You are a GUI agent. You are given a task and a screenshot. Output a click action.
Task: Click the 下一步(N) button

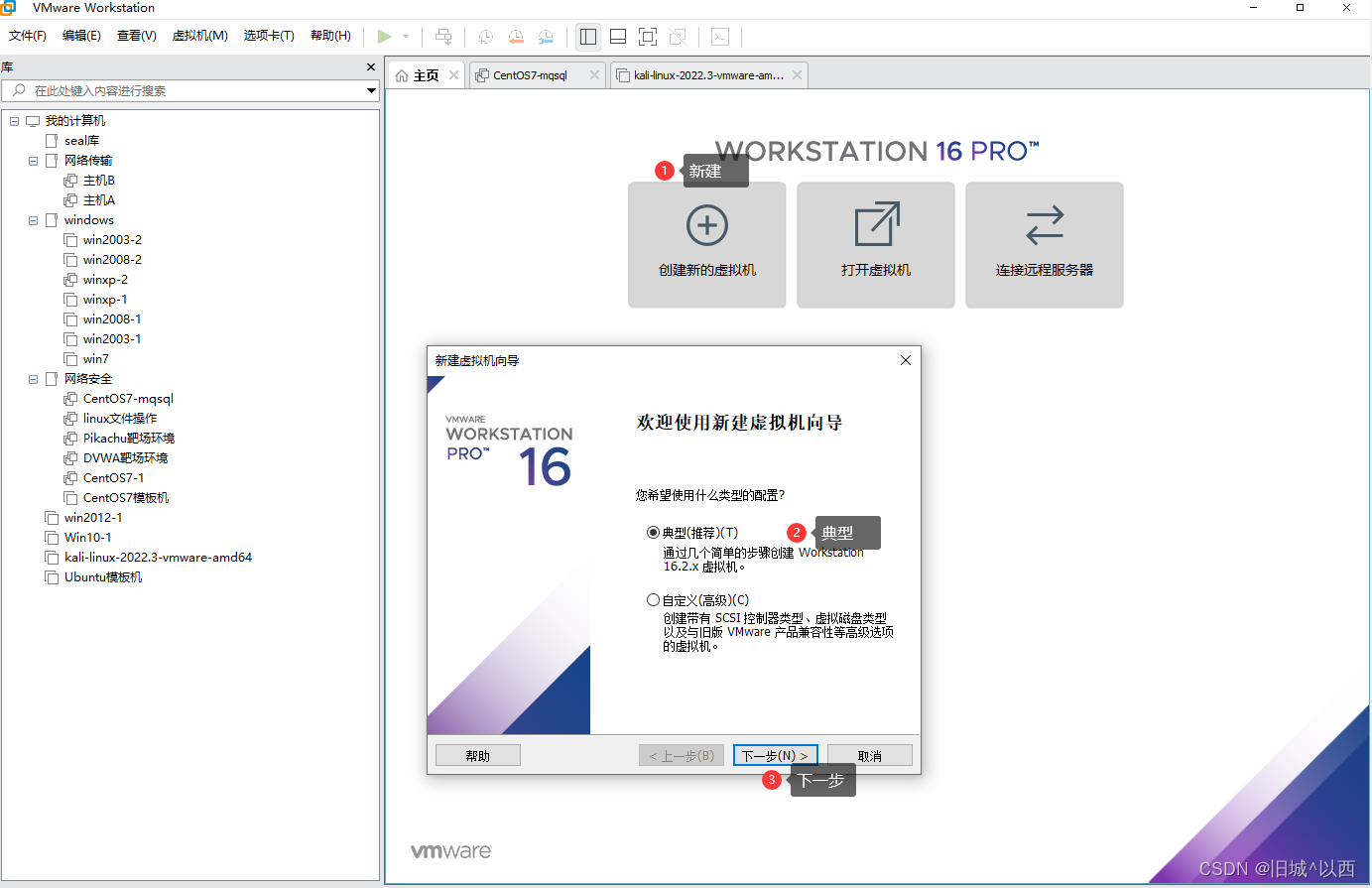tap(776, 756)
